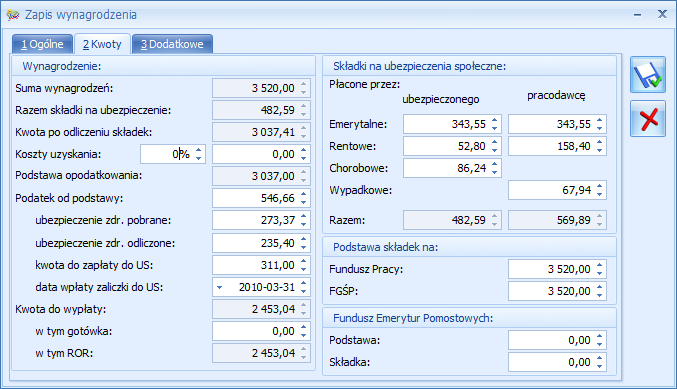Image resolution: width=677 pixels, height=389 pixels.
Task: Select the 2 Kwoty tab
Action: [102, 44]
